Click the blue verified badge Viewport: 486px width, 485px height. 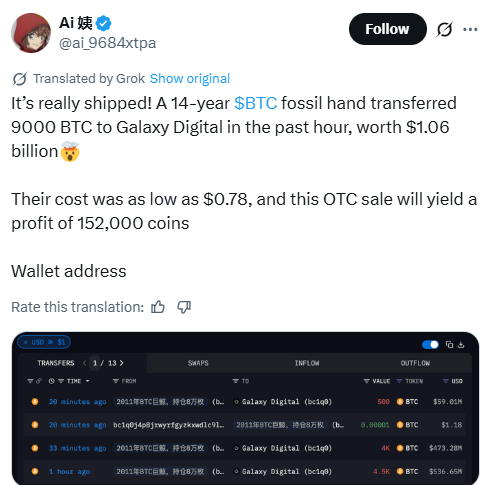coord(103,23)
